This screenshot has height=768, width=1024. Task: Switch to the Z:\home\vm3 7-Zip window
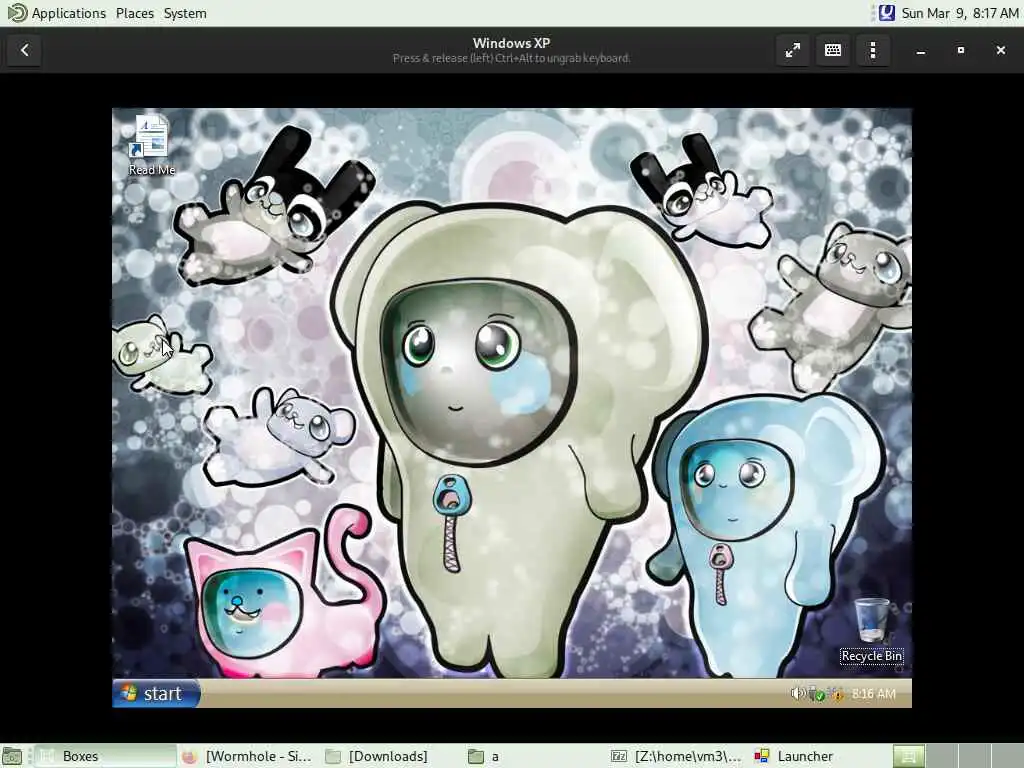[x=678, y=756]
